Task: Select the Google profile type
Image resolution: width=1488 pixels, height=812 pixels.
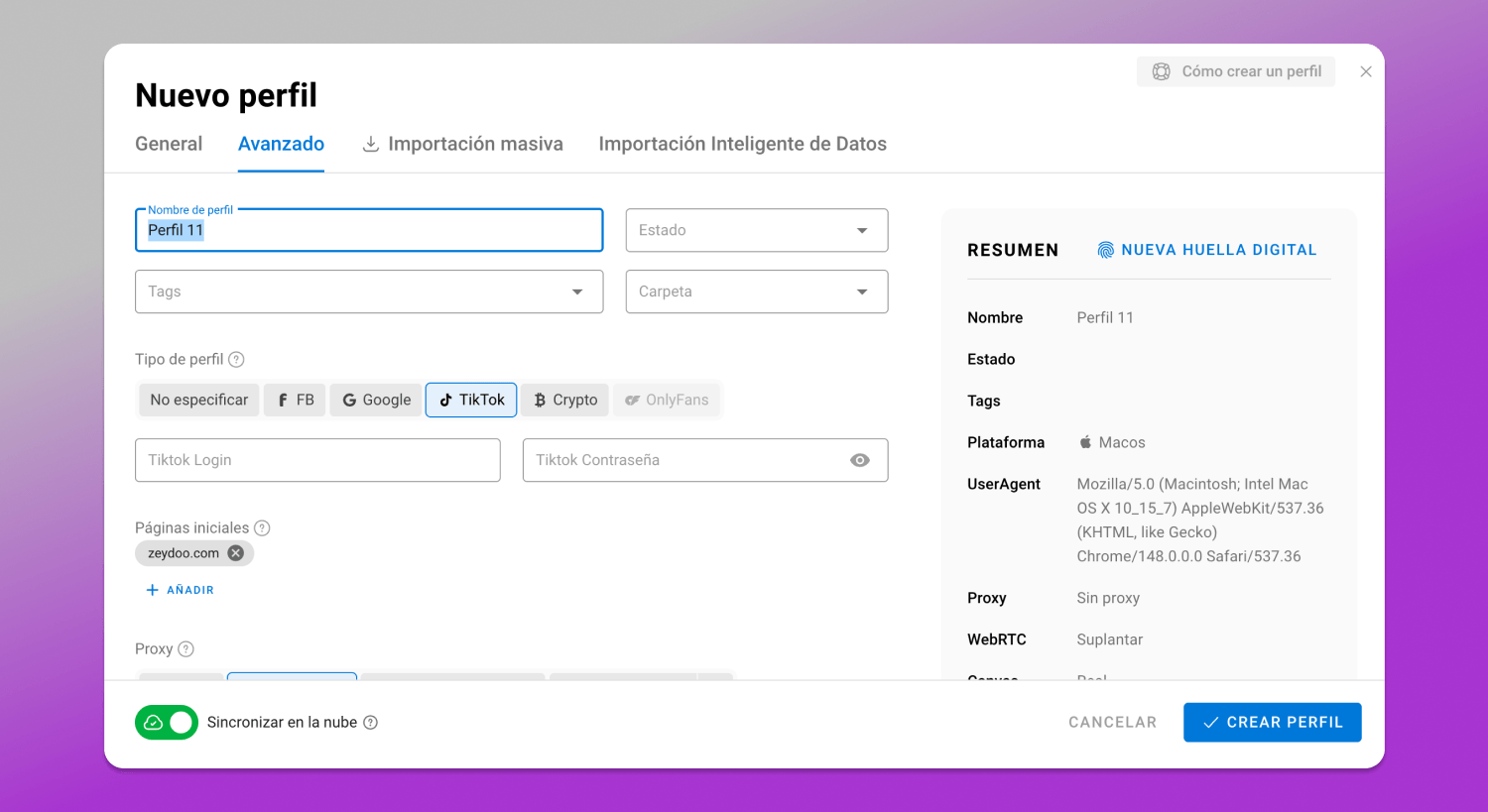Action: (x=376, y=400)
